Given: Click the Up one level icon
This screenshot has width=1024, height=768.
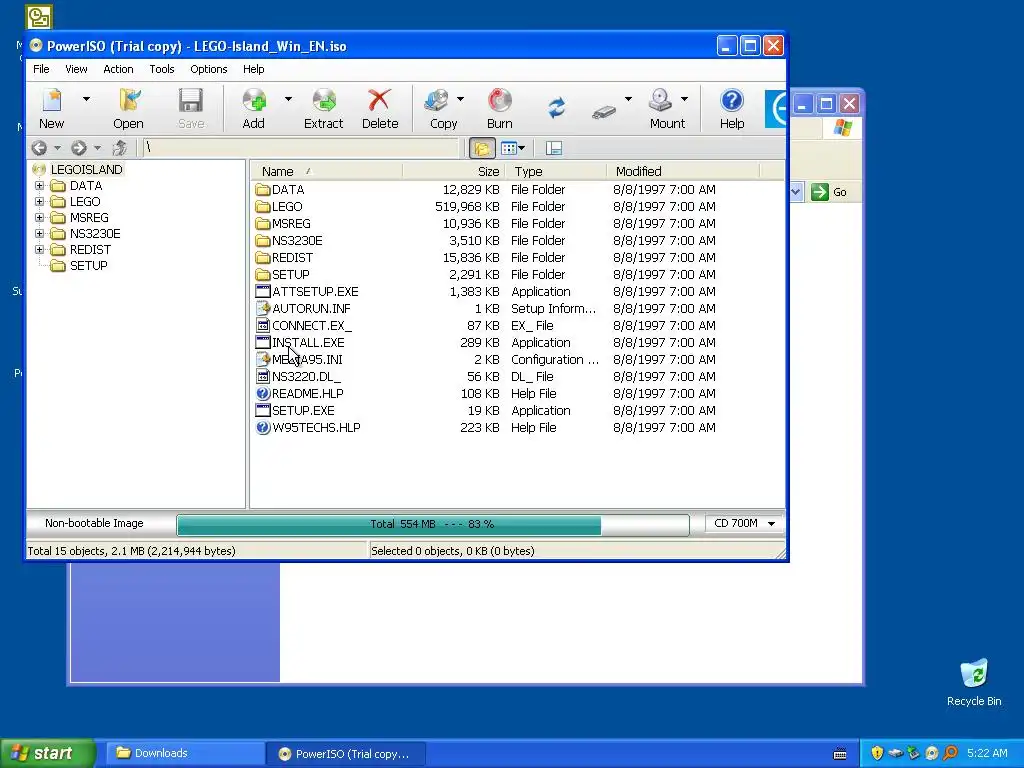Looking at the screenshot, I should 120,148.
